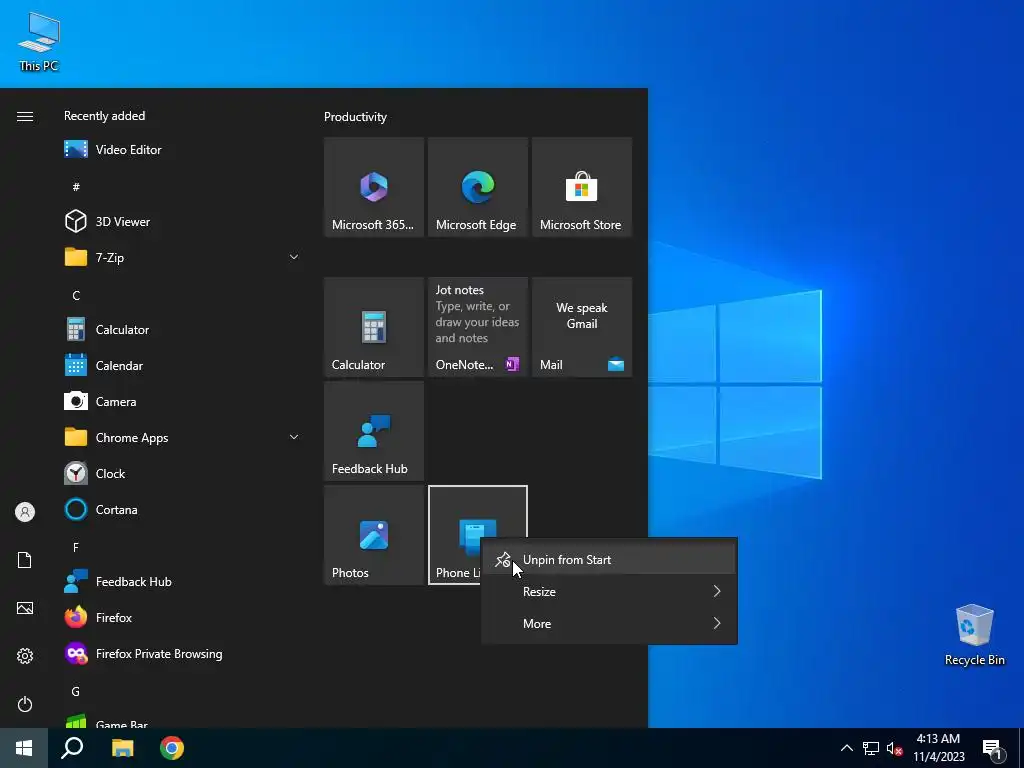Open Calculator in the app list
This screenshot has height=768, width=1024.
(182, 330)
